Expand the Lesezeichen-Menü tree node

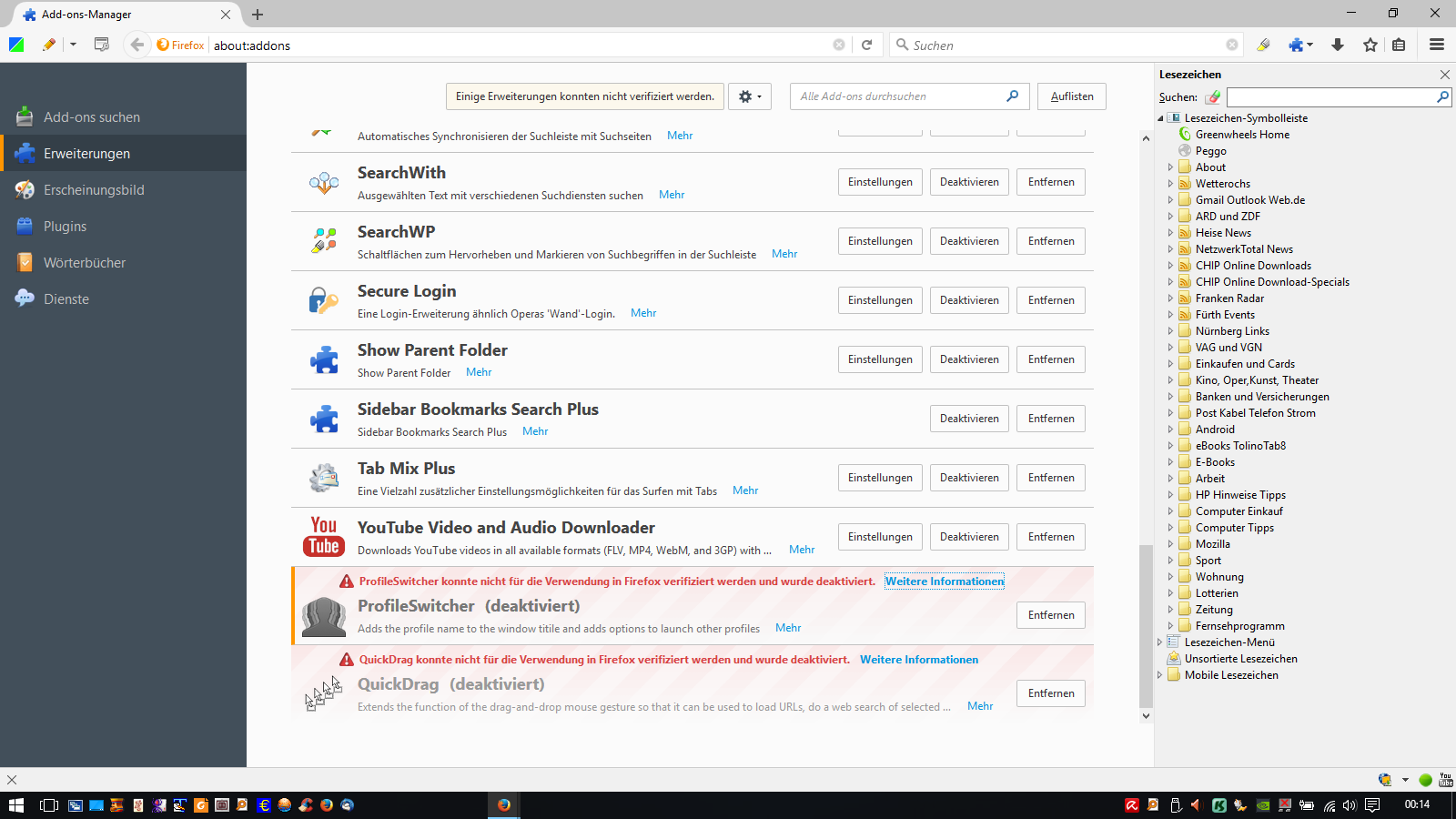click(x=1160, y=642)
